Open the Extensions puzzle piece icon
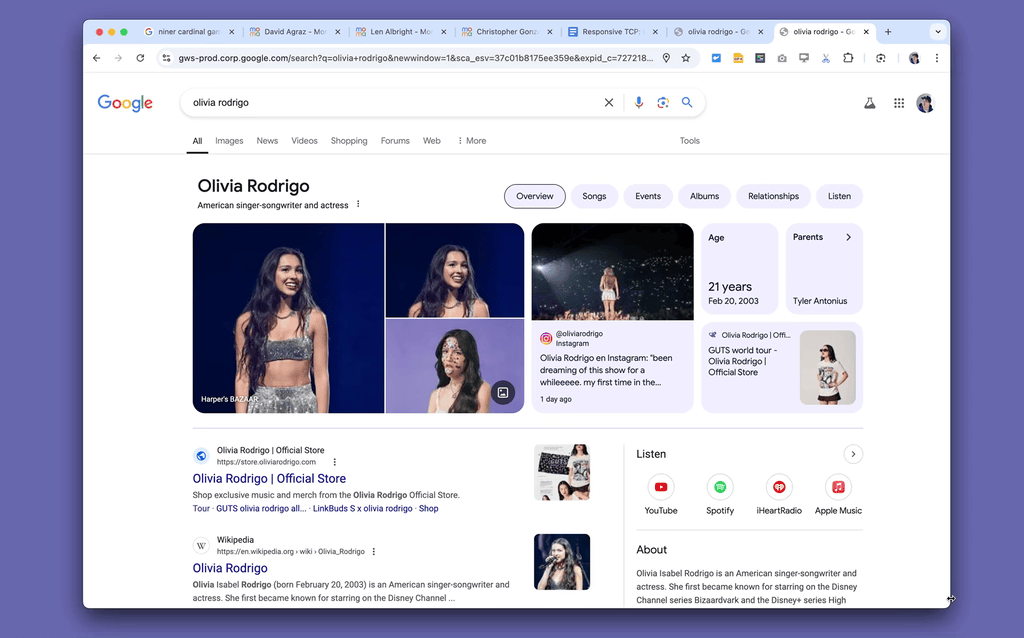1024x638 pixels. click(848, 58)
